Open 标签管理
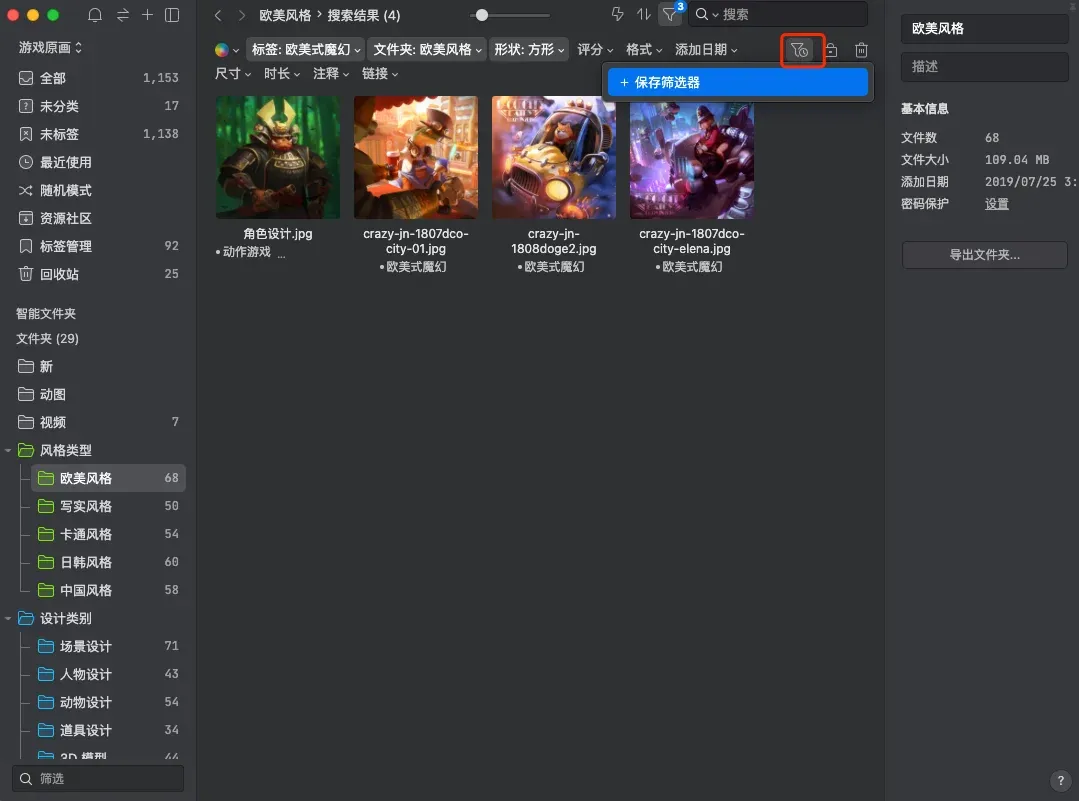The height and width of the screenshot is (801, 1079). 98,246
